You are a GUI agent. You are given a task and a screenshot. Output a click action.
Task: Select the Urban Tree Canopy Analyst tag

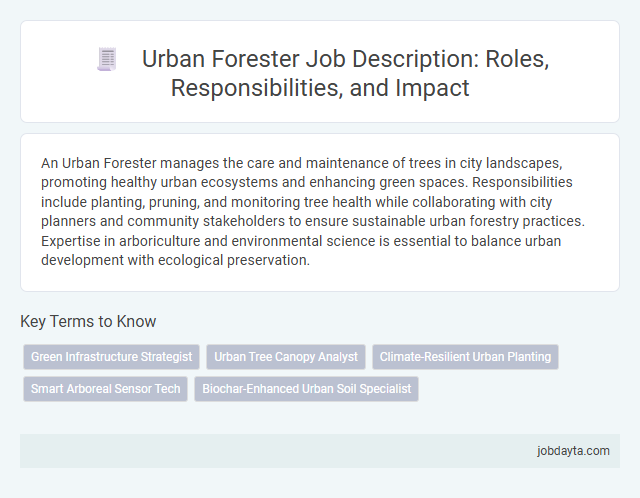point(286,357)
